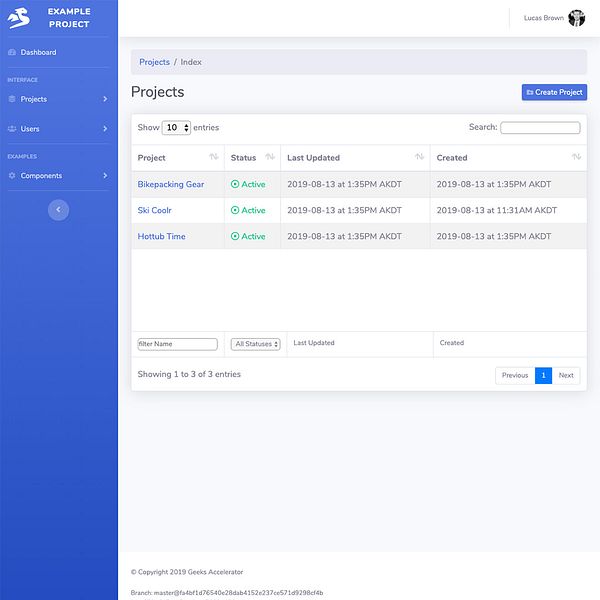Open the Ski Coolr project link
The height and width of the screenshot is (600, 600).
154,210
